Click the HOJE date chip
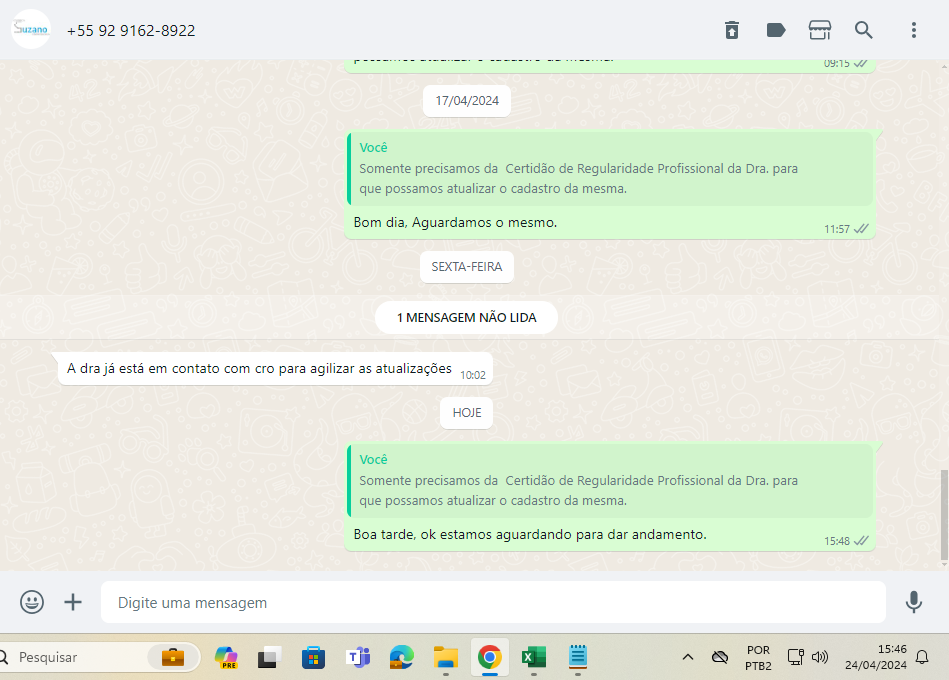949x680 pixels. point(467,413)
